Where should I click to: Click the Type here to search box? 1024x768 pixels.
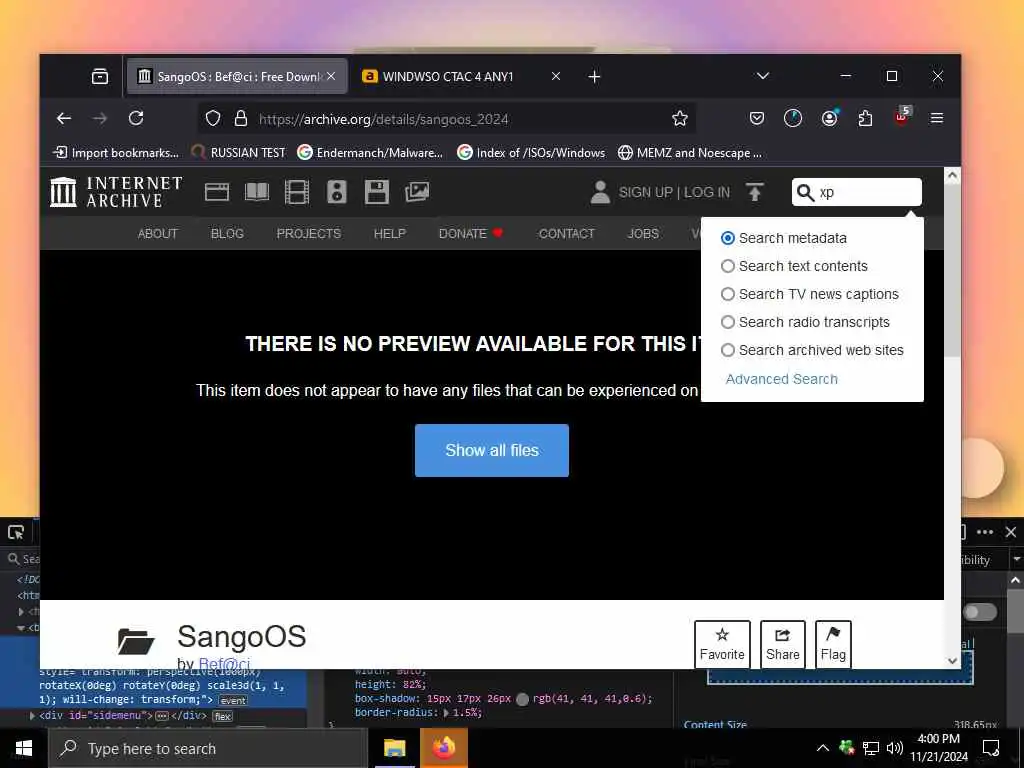(208, 748)
